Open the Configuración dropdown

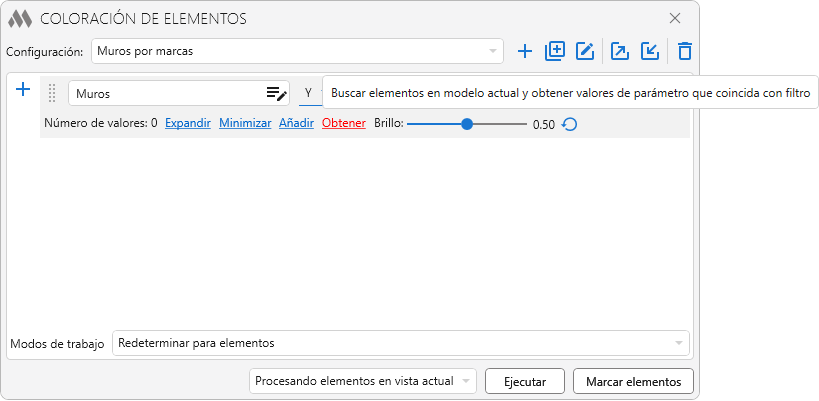(x=297, y=51)
